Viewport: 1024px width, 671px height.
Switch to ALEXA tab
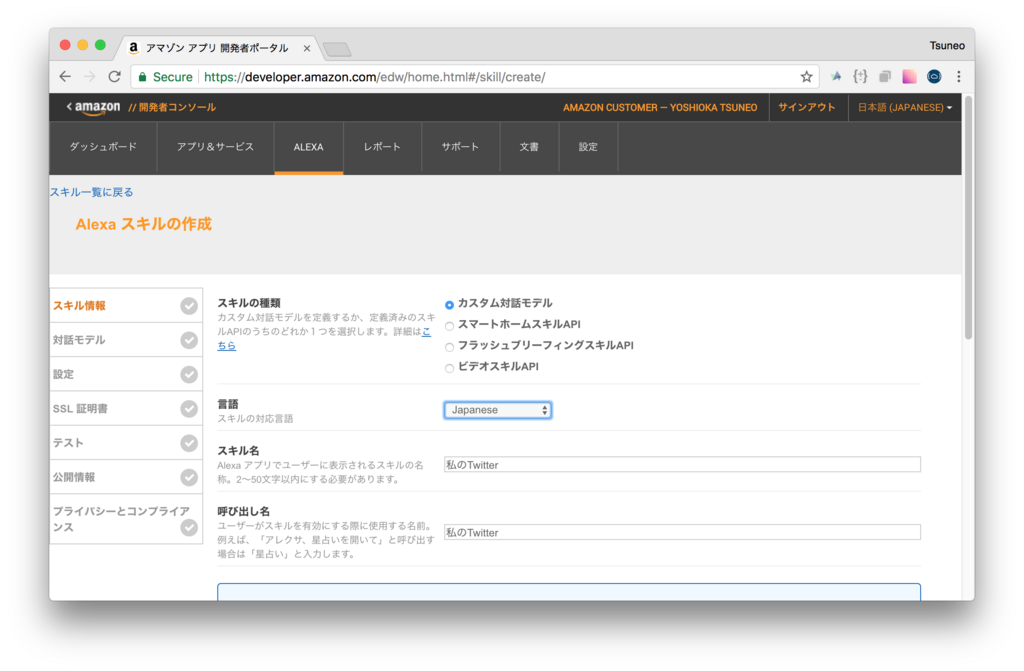308,147
